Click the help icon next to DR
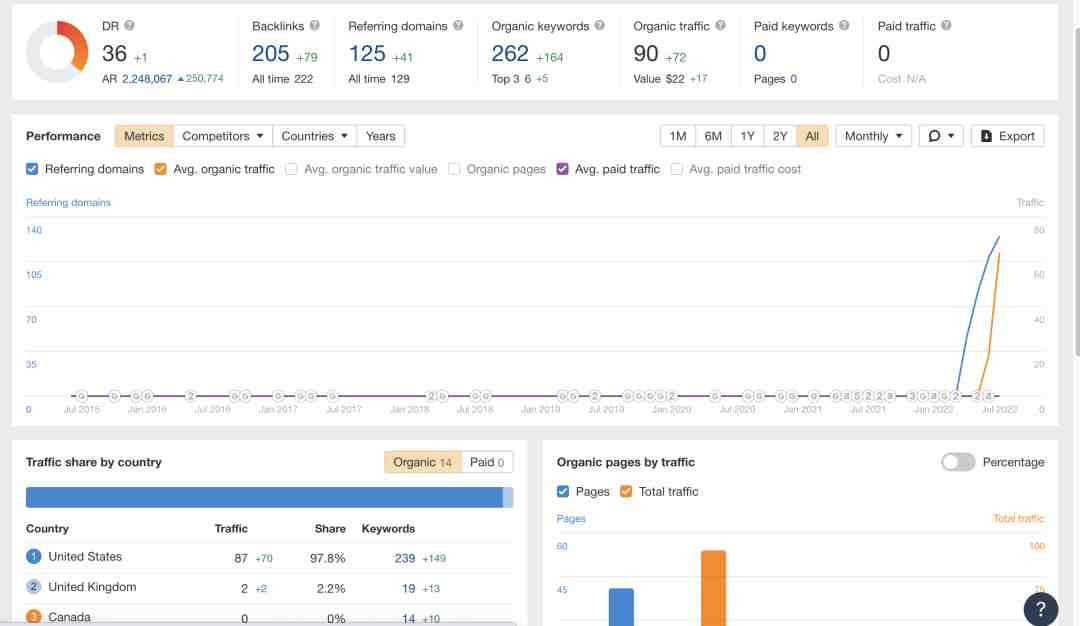 [129, 25]
